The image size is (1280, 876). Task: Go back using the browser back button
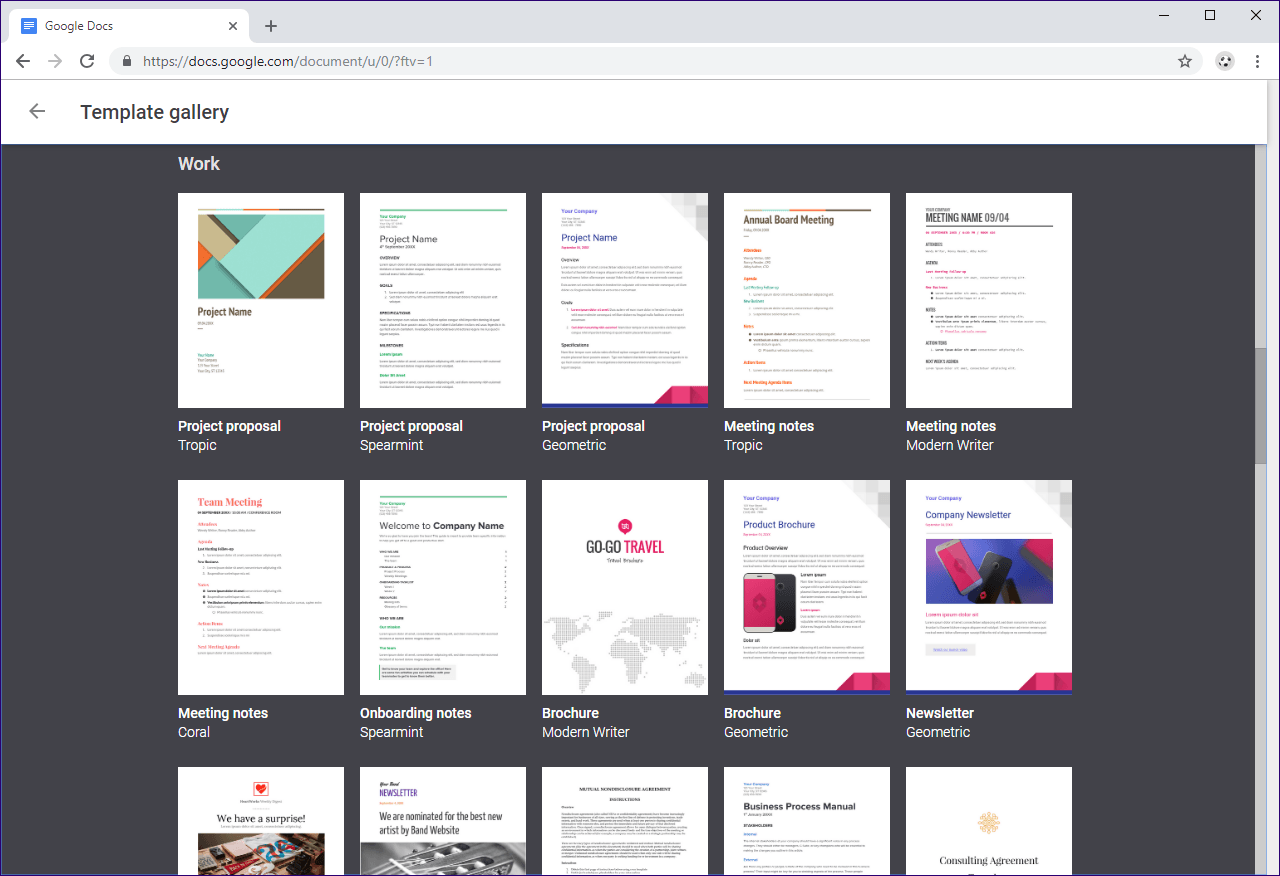23,61
